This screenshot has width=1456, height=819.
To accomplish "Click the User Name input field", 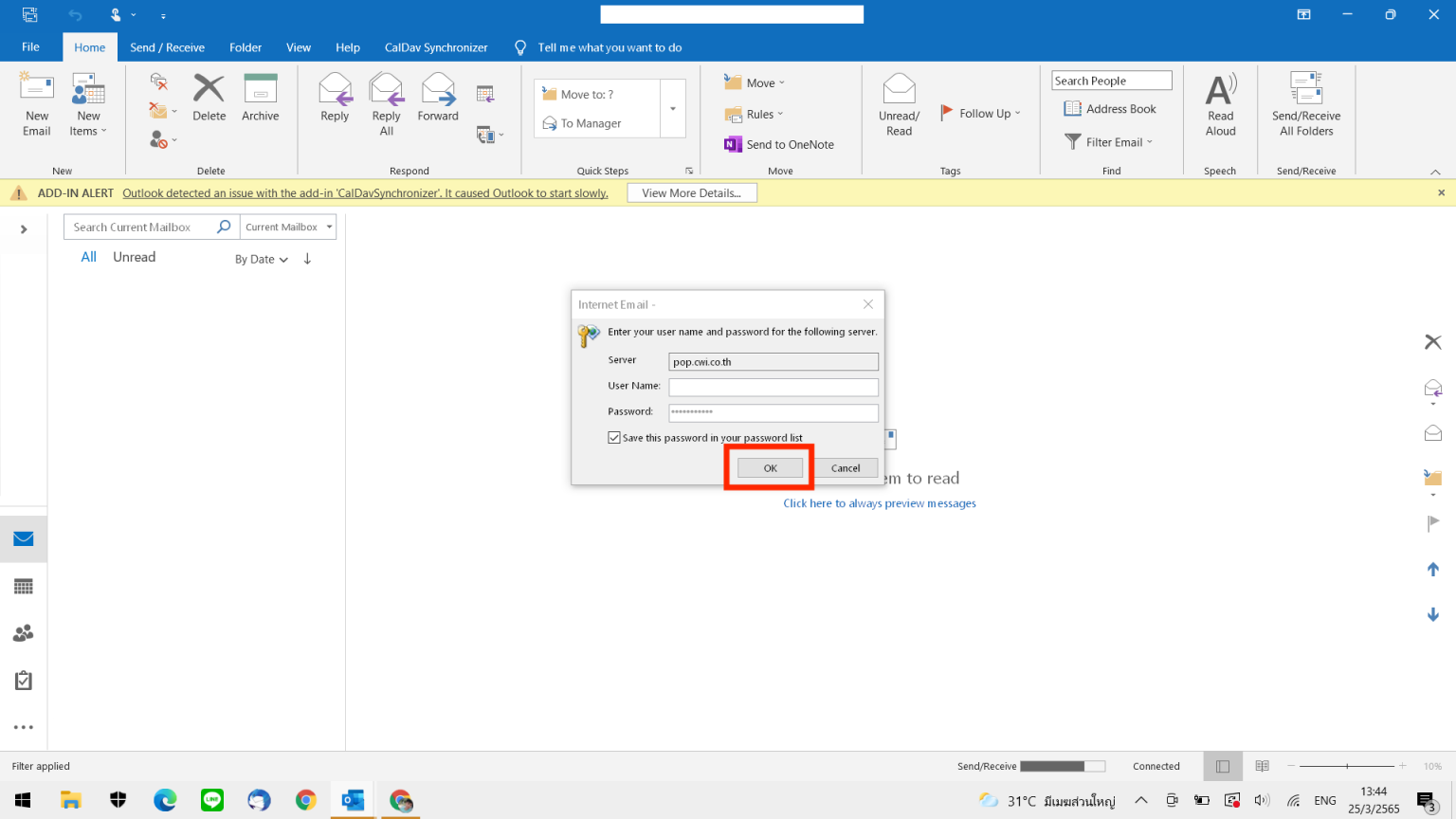I will click(x=773, y=387).
